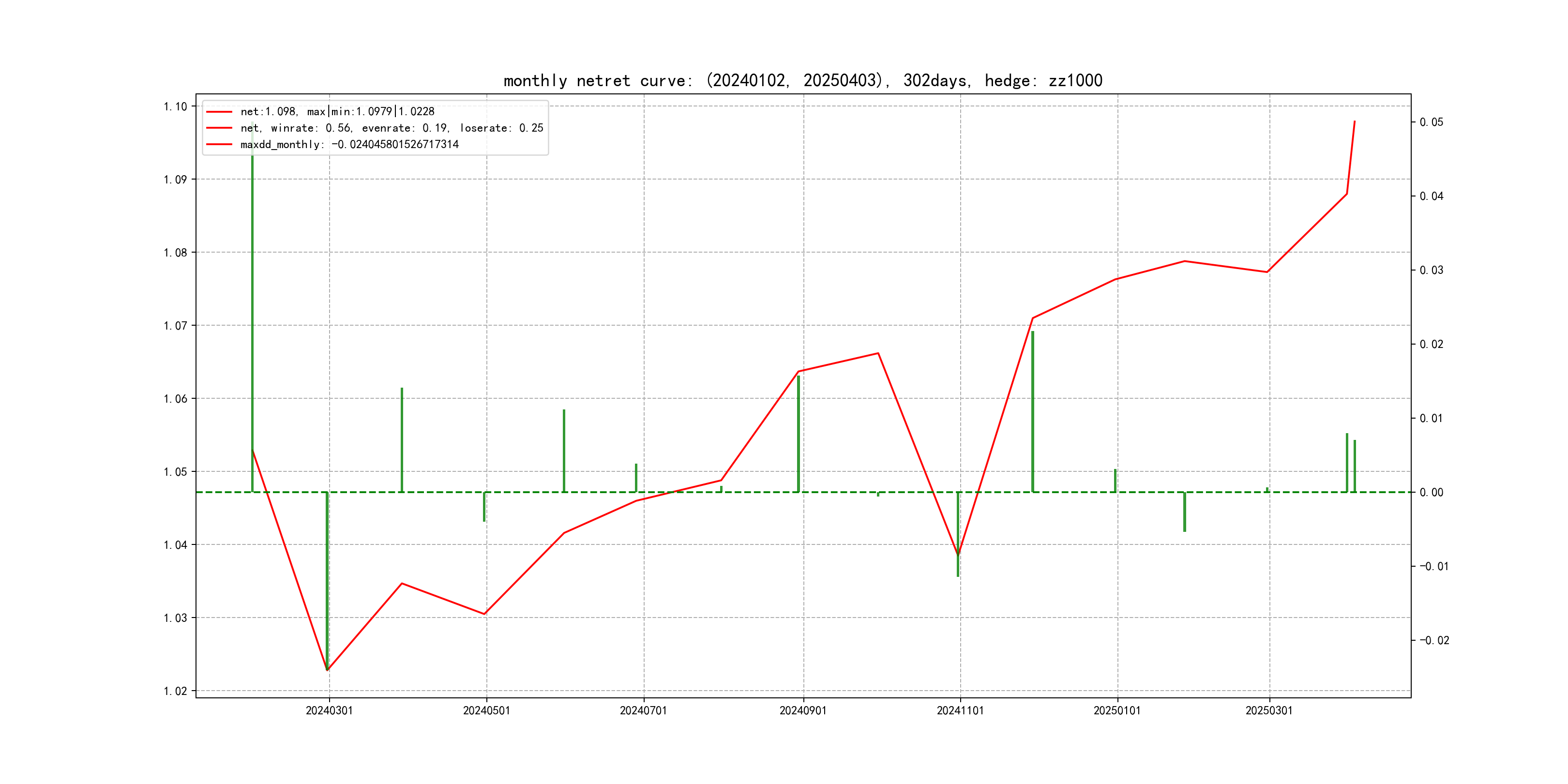Image resolution: width=1568 pixels, height=784 pixels.
Task: Click the 20240901 x-axis date label
Action: [803, 710]
